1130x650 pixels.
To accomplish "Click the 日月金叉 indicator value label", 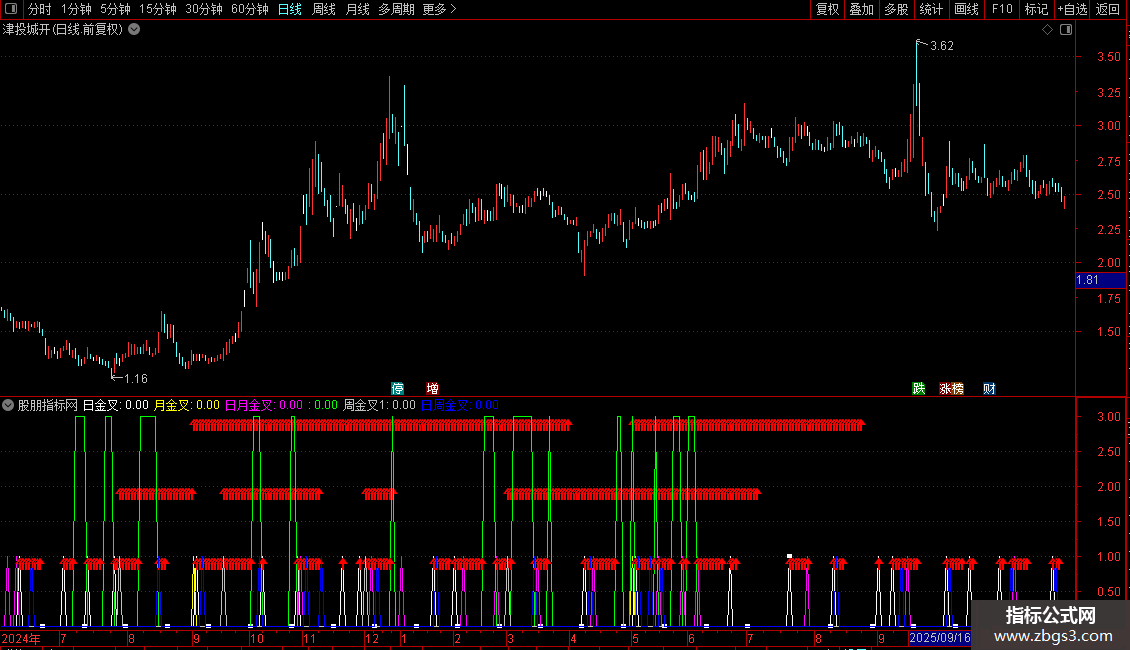I will tap(264, 405).
